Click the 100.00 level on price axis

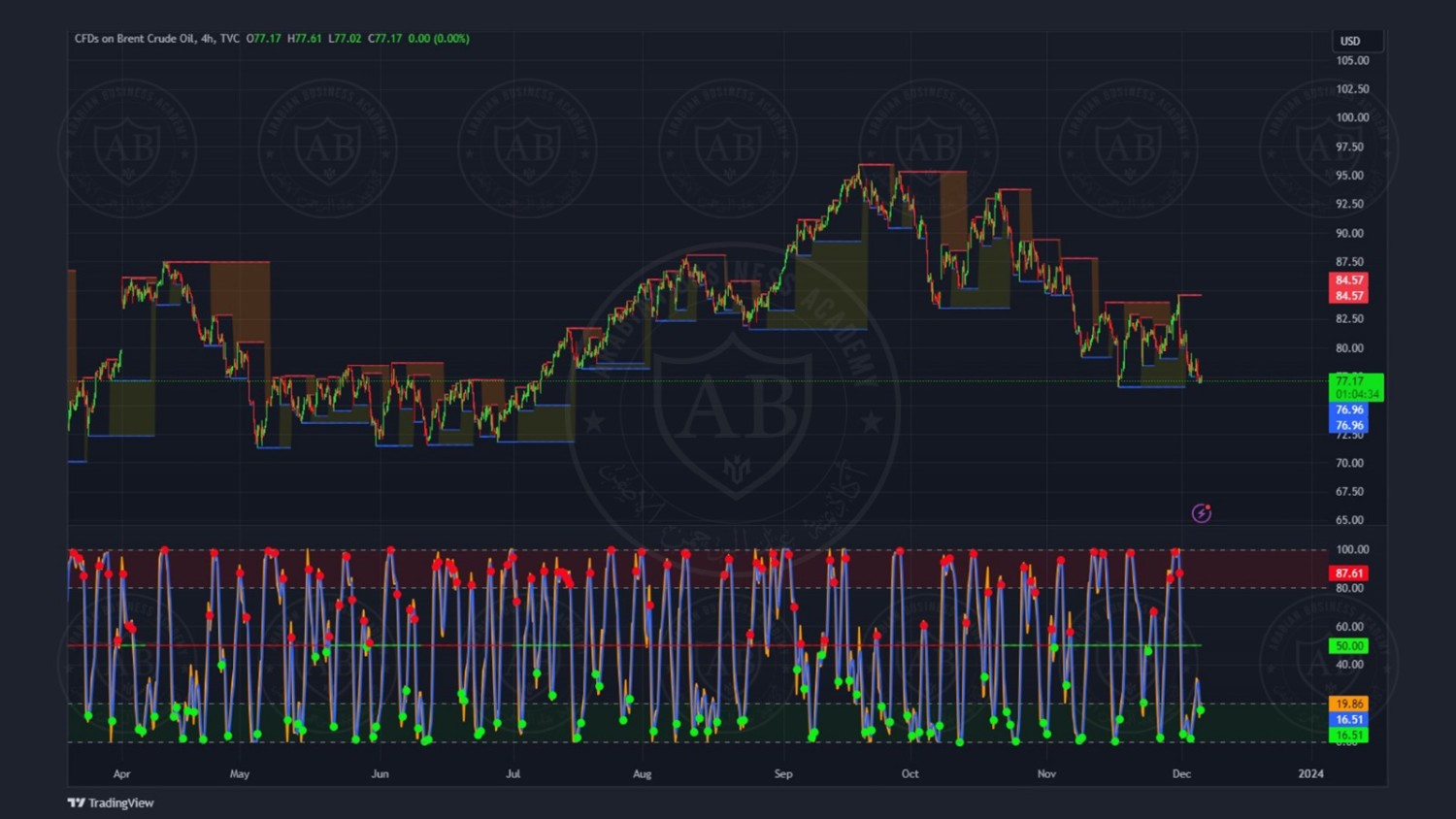point(1352,117)
